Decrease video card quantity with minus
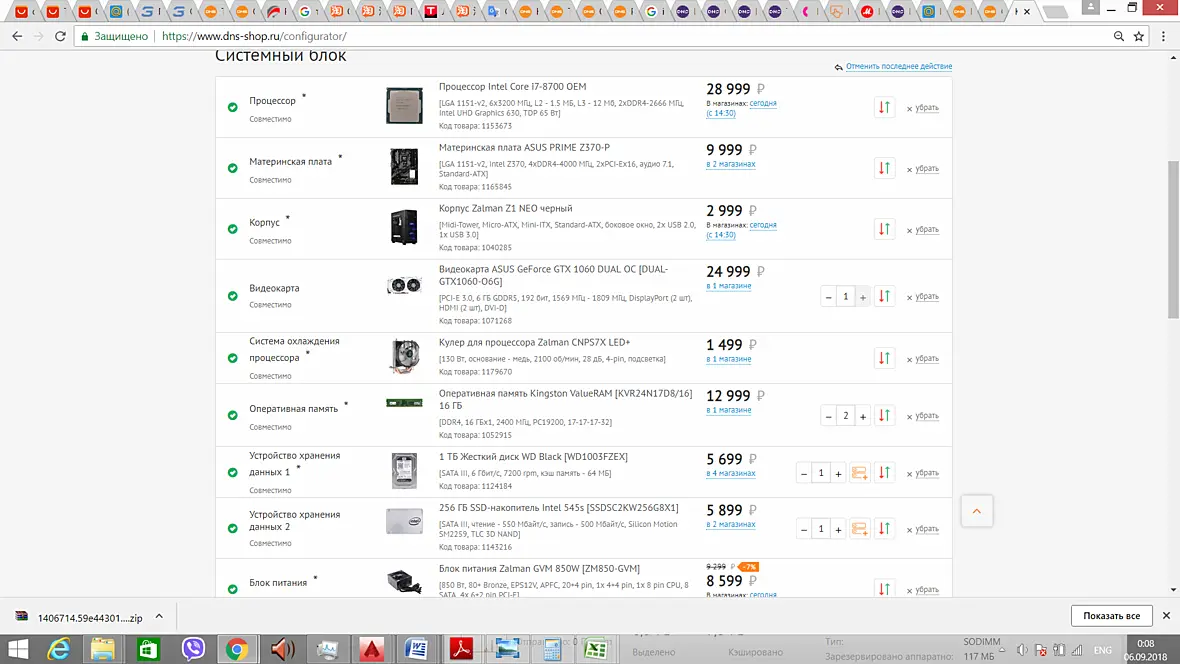This screenshot has width=1180, height=664. [829, 297]
